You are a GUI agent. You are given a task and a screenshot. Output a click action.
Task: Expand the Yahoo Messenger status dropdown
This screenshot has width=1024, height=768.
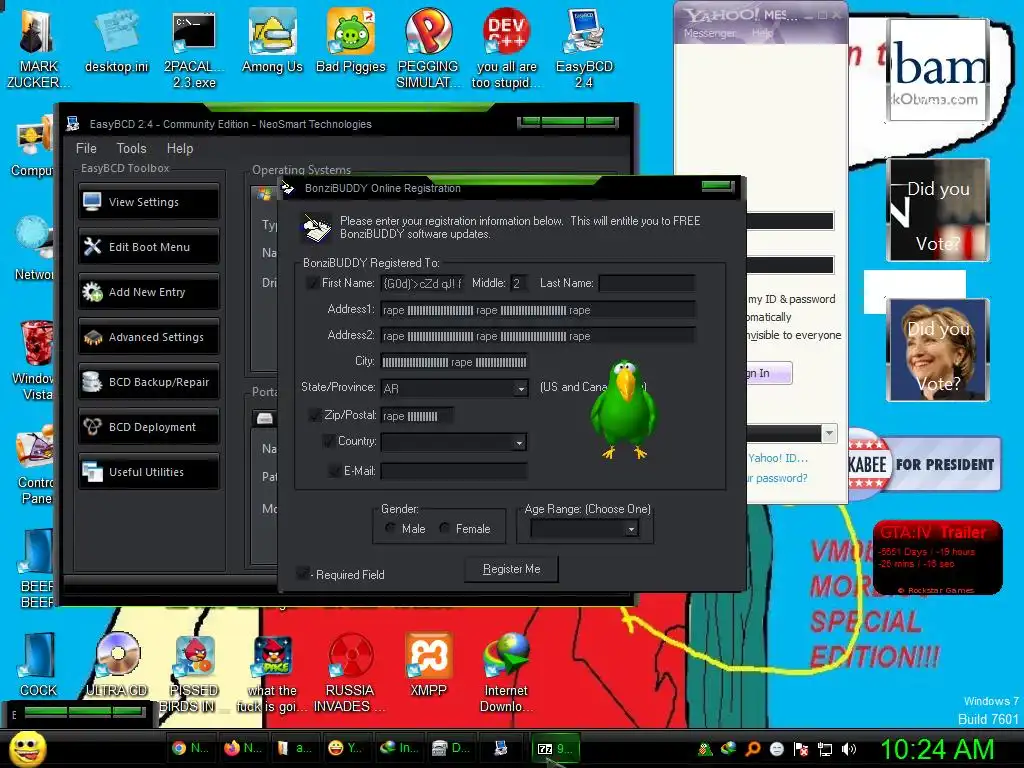click(x=829, y=433)
